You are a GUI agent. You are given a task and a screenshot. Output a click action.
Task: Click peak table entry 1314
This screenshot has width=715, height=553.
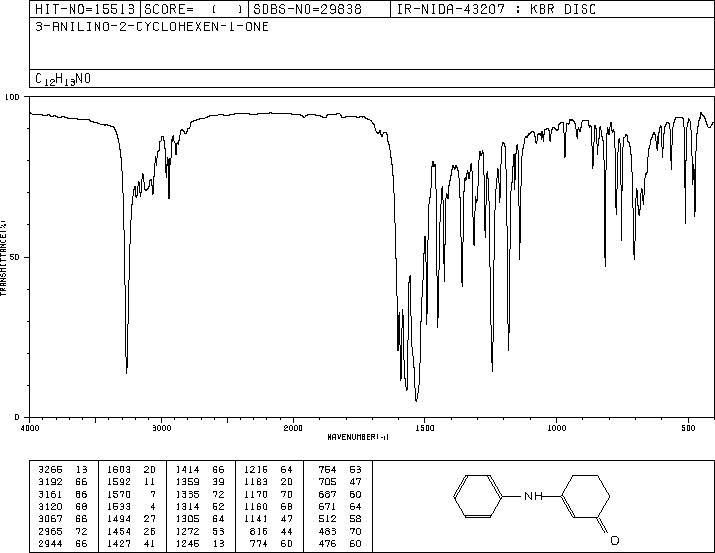pyautogui.click(x=200, y=506)
